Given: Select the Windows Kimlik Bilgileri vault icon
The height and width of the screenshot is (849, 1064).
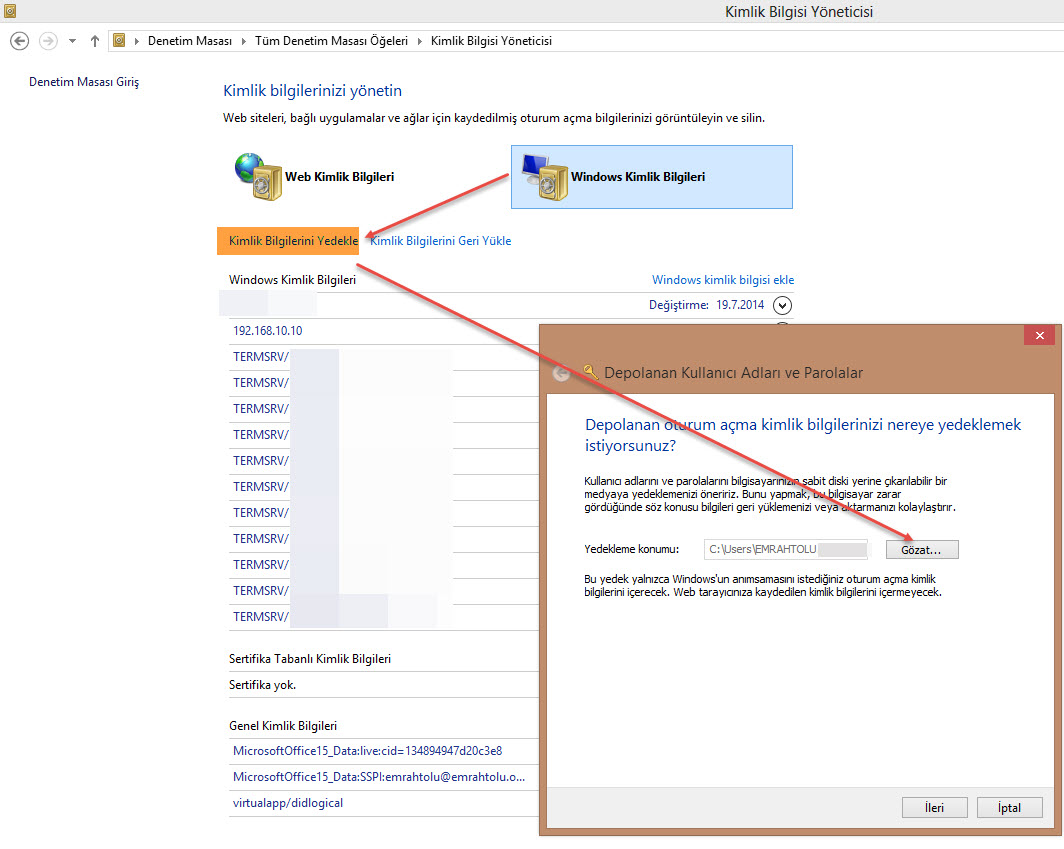Looking at the screenshot, I should 541,176.
